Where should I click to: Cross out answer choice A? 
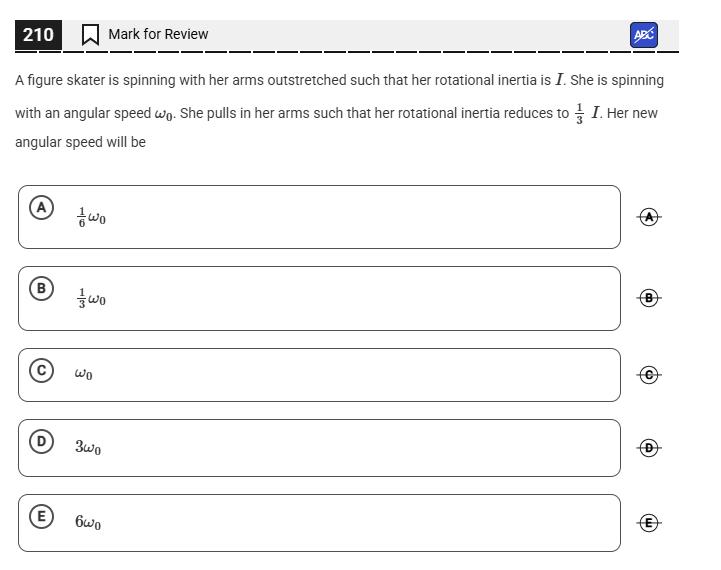[649, 216]
